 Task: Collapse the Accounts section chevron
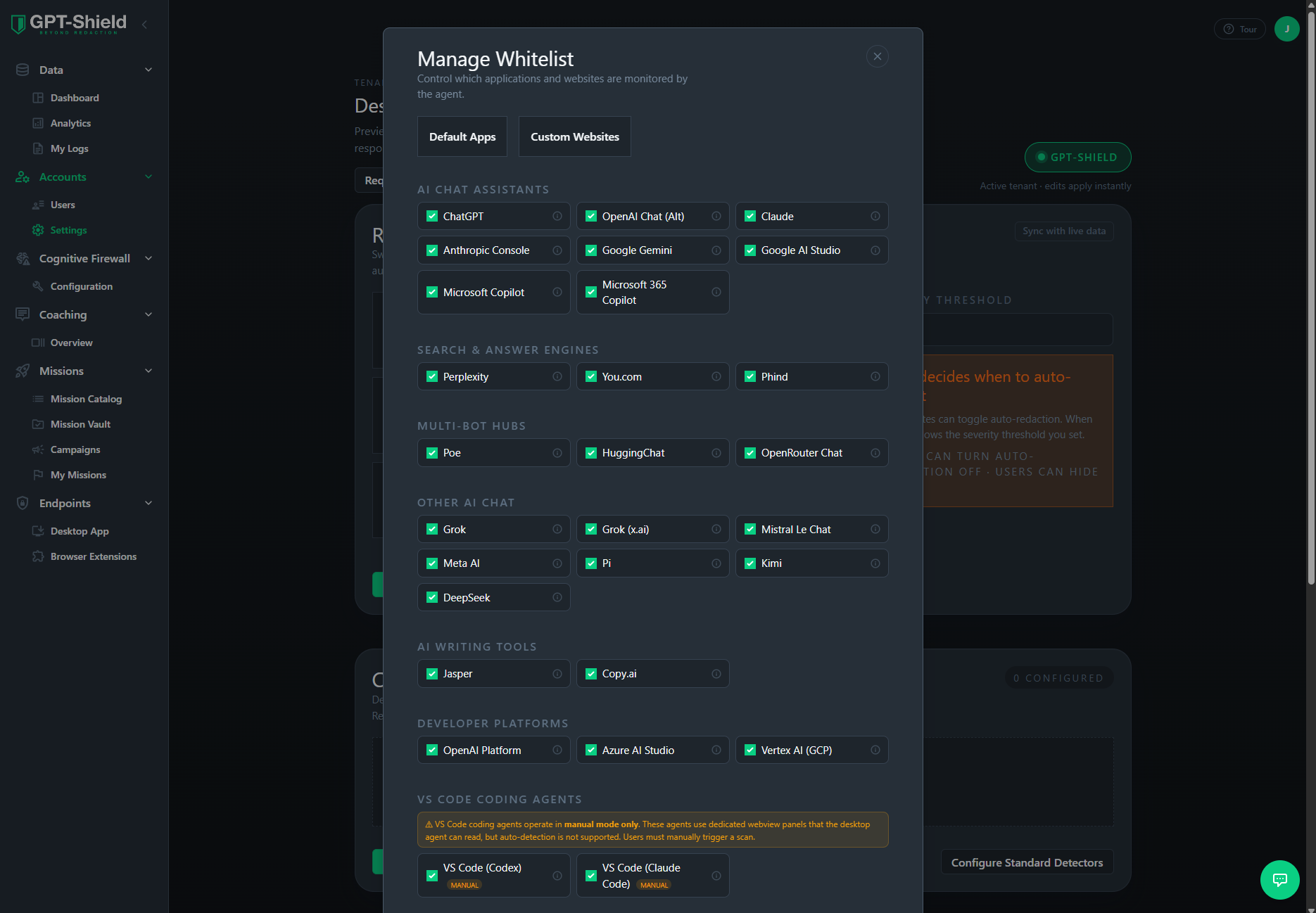[x=148, y=177]
